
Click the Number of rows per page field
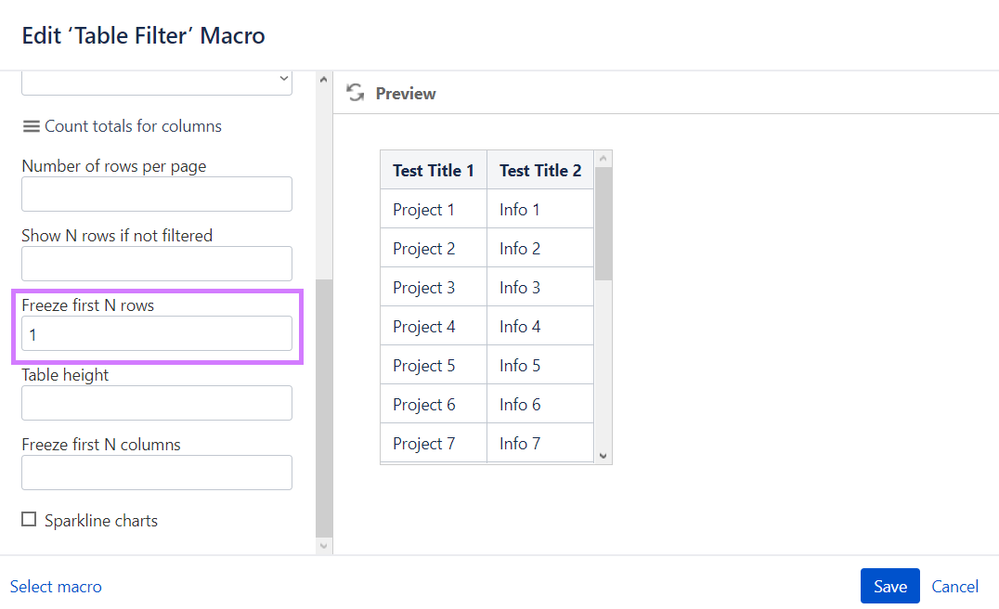157,194
